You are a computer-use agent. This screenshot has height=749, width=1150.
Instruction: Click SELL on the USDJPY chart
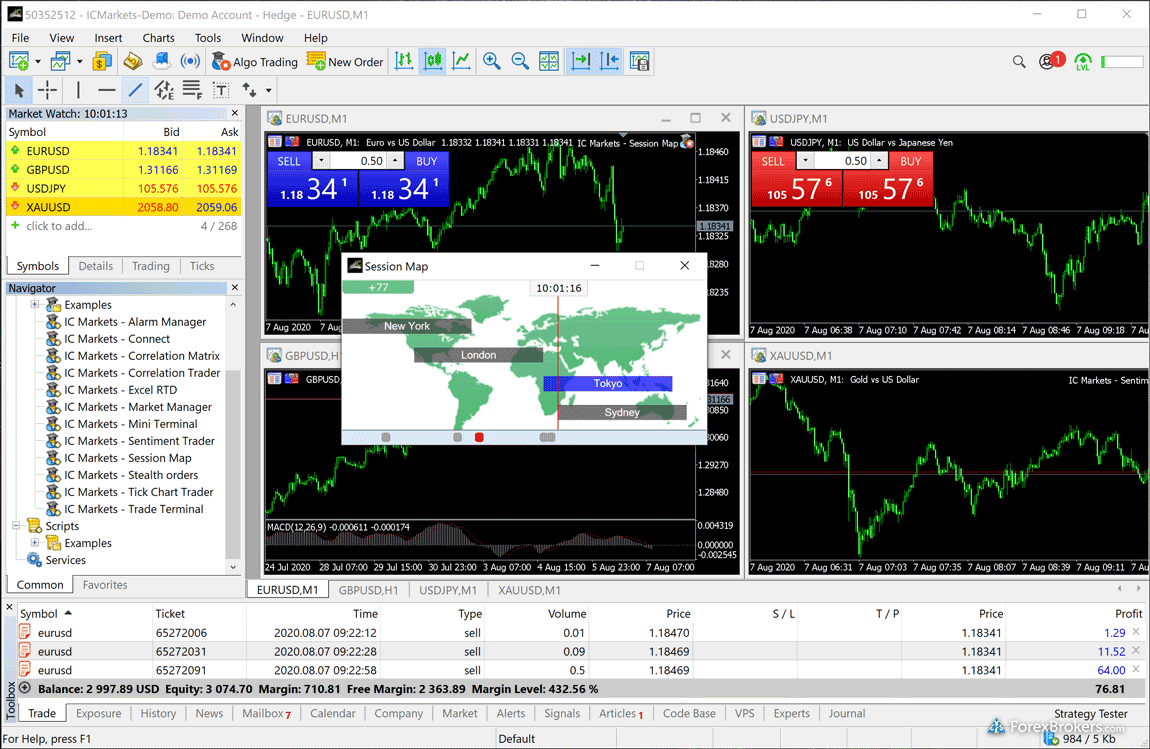coord(773,161)
